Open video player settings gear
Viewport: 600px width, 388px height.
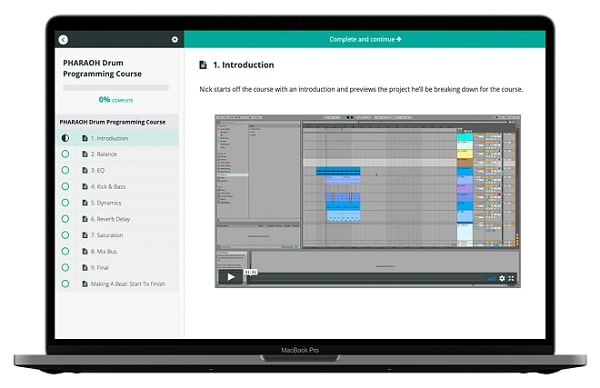pyautogui.click(x=502, y=278)
